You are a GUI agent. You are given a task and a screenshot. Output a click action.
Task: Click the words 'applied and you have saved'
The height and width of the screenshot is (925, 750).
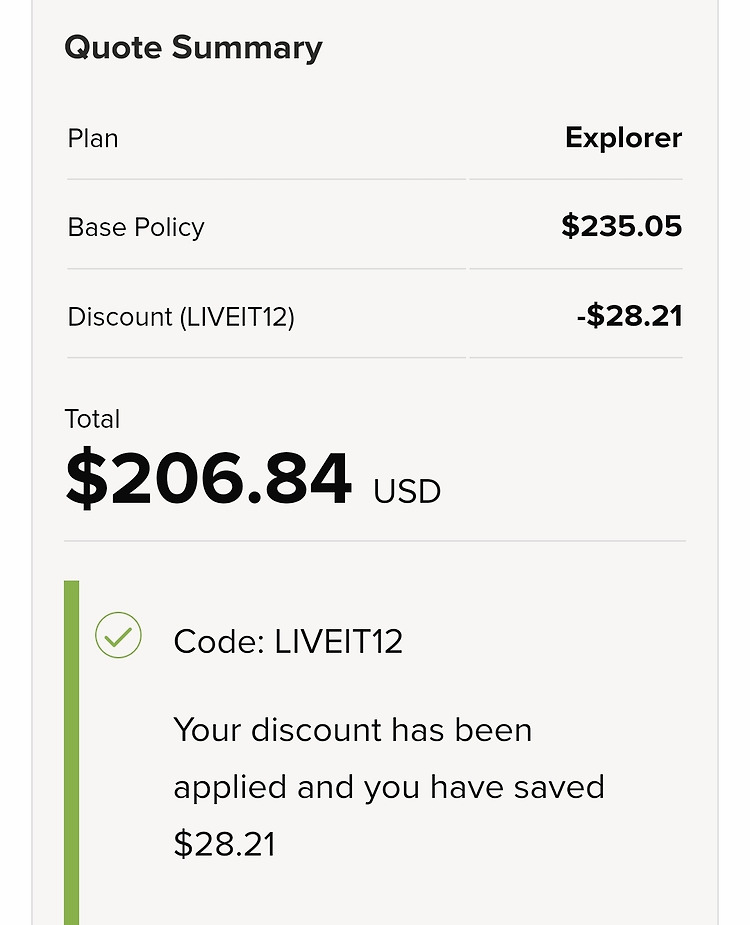(389, 787)
